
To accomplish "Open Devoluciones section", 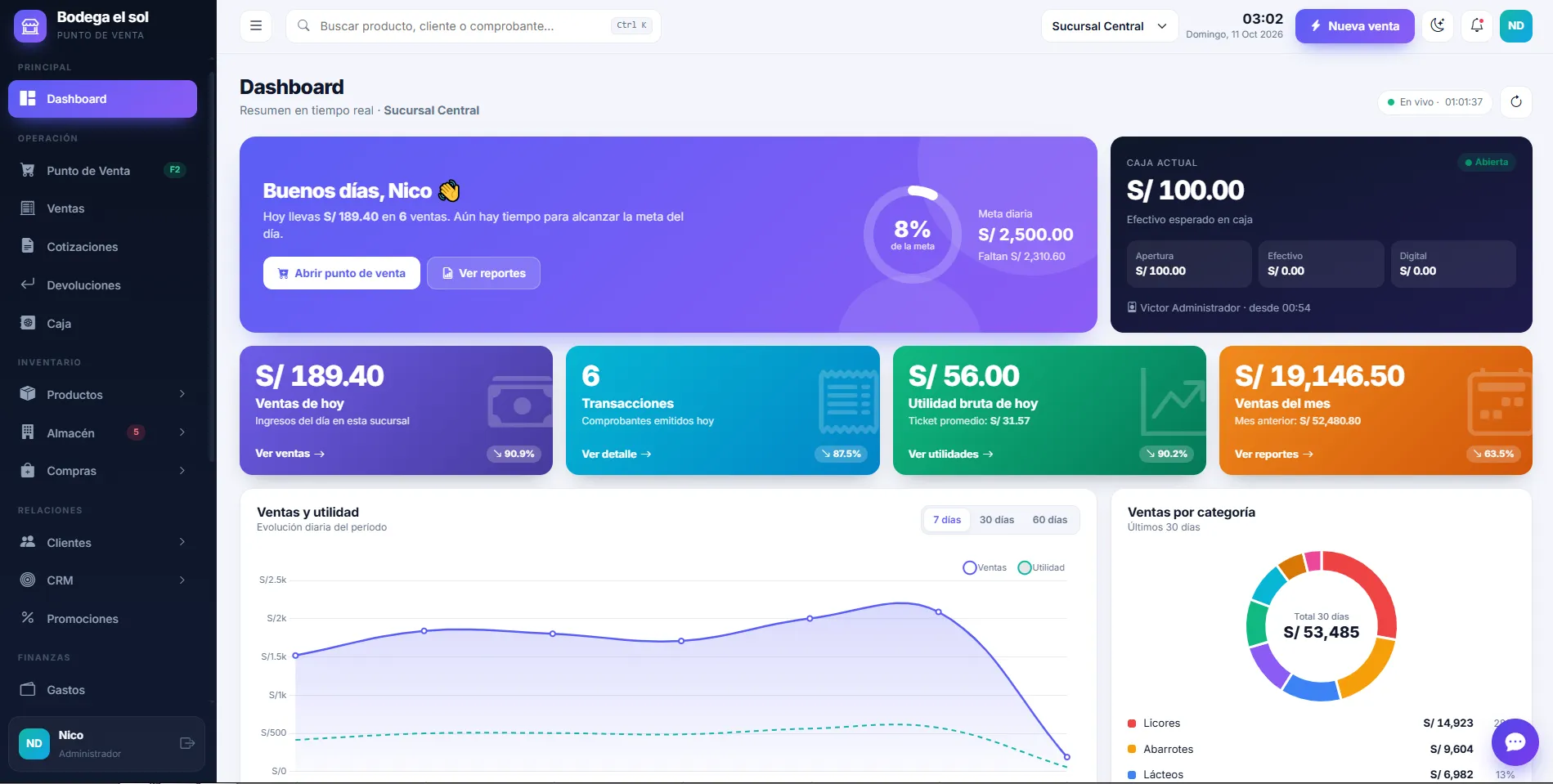I will (102, 285).
